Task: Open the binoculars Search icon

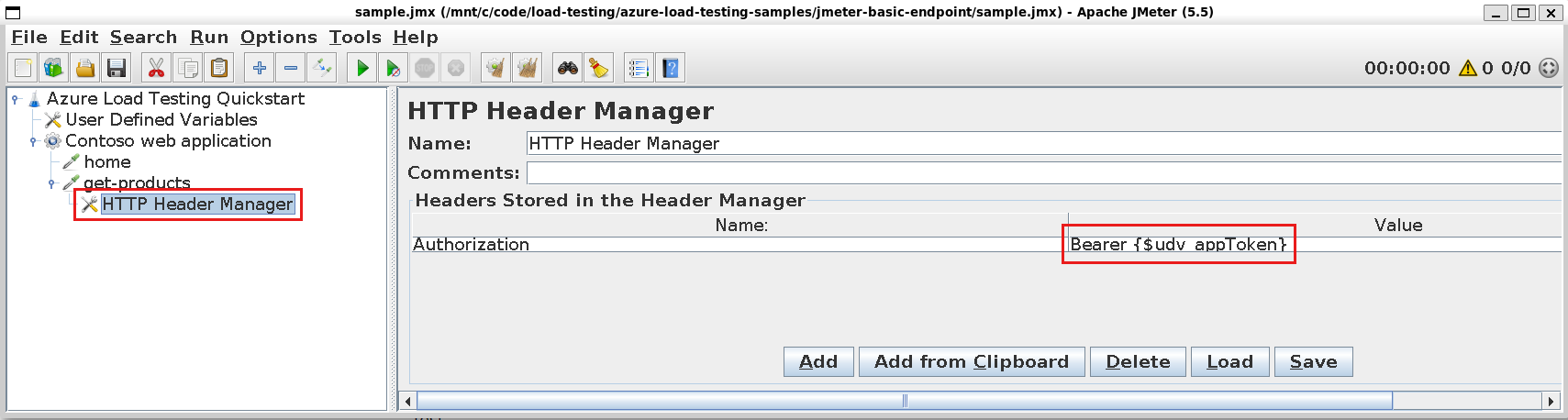Action: click(x=568, y=68)
